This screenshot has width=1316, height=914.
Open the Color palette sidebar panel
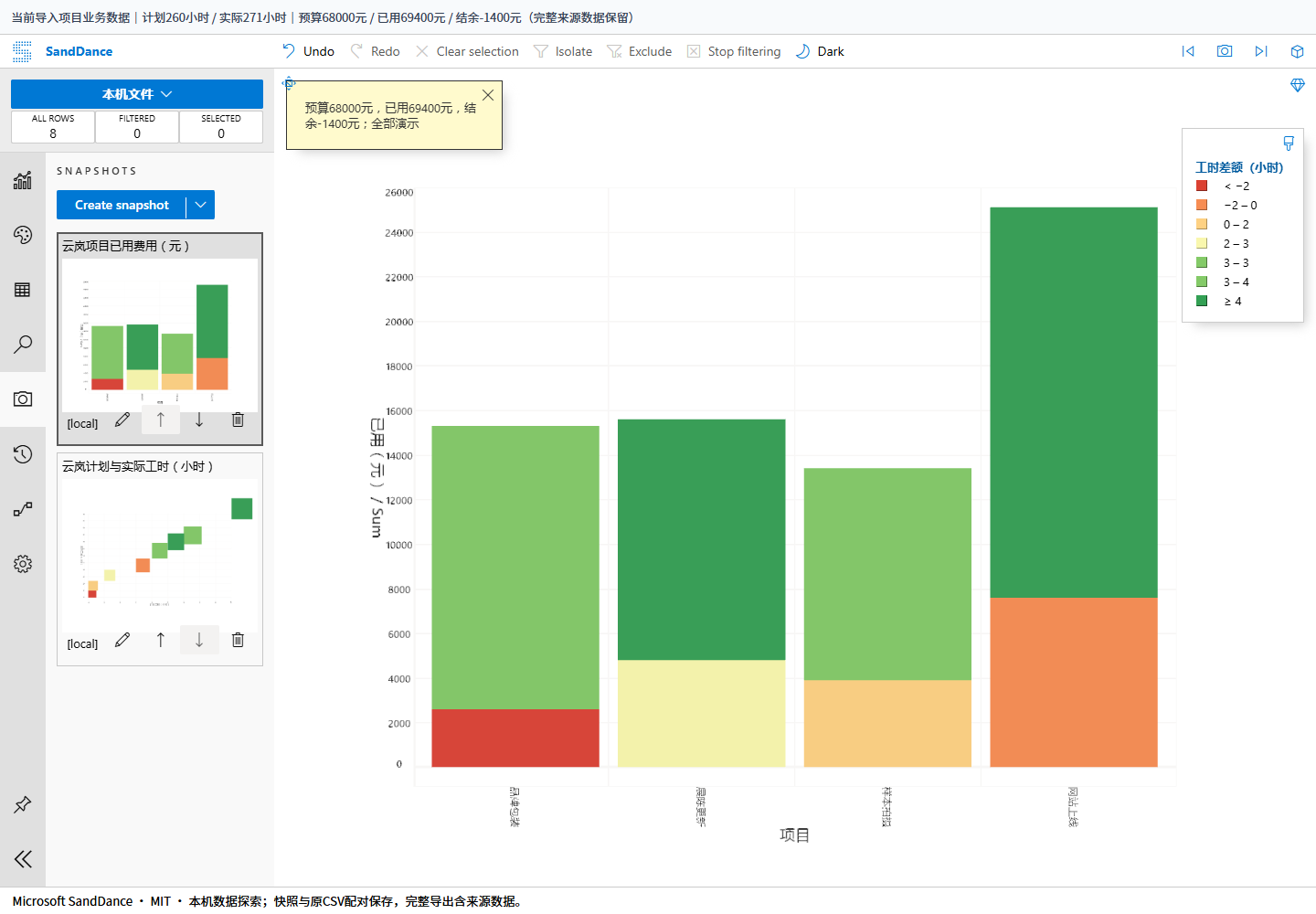click(23, 235)
